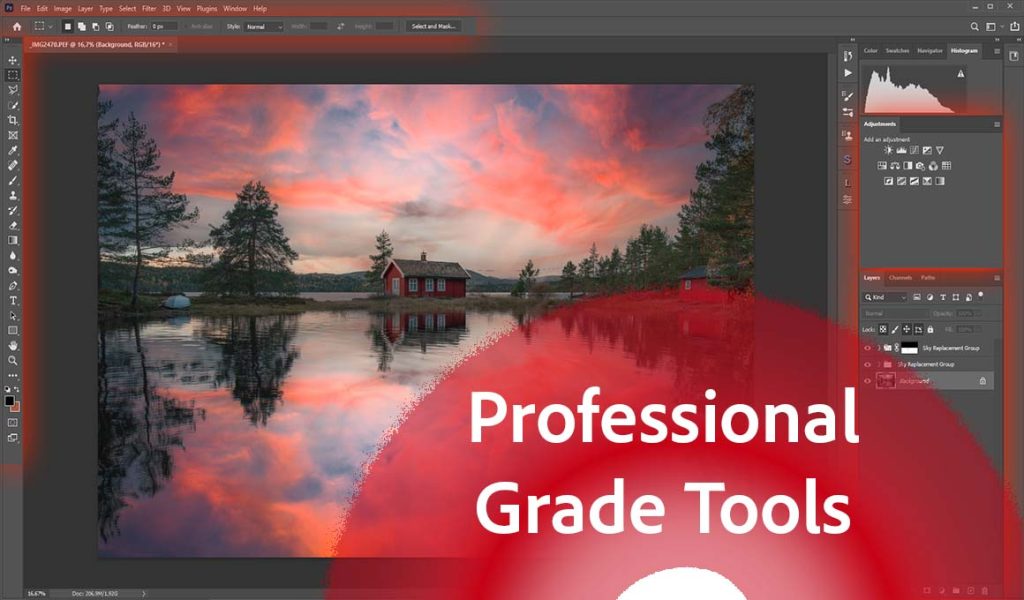1024x600 pixels.
Task: Select the Brush tool in the left toolbar
Action: [12, 180]
